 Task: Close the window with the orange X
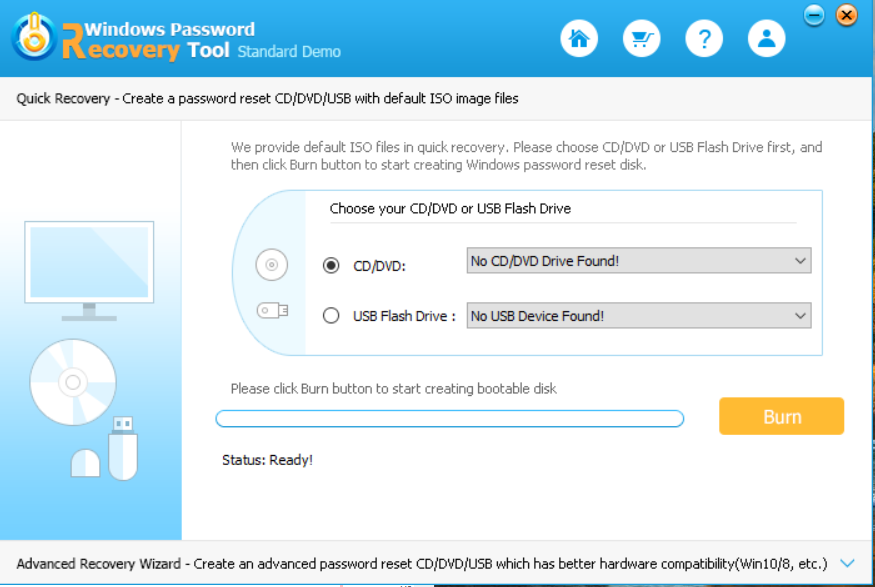(847, 15)
